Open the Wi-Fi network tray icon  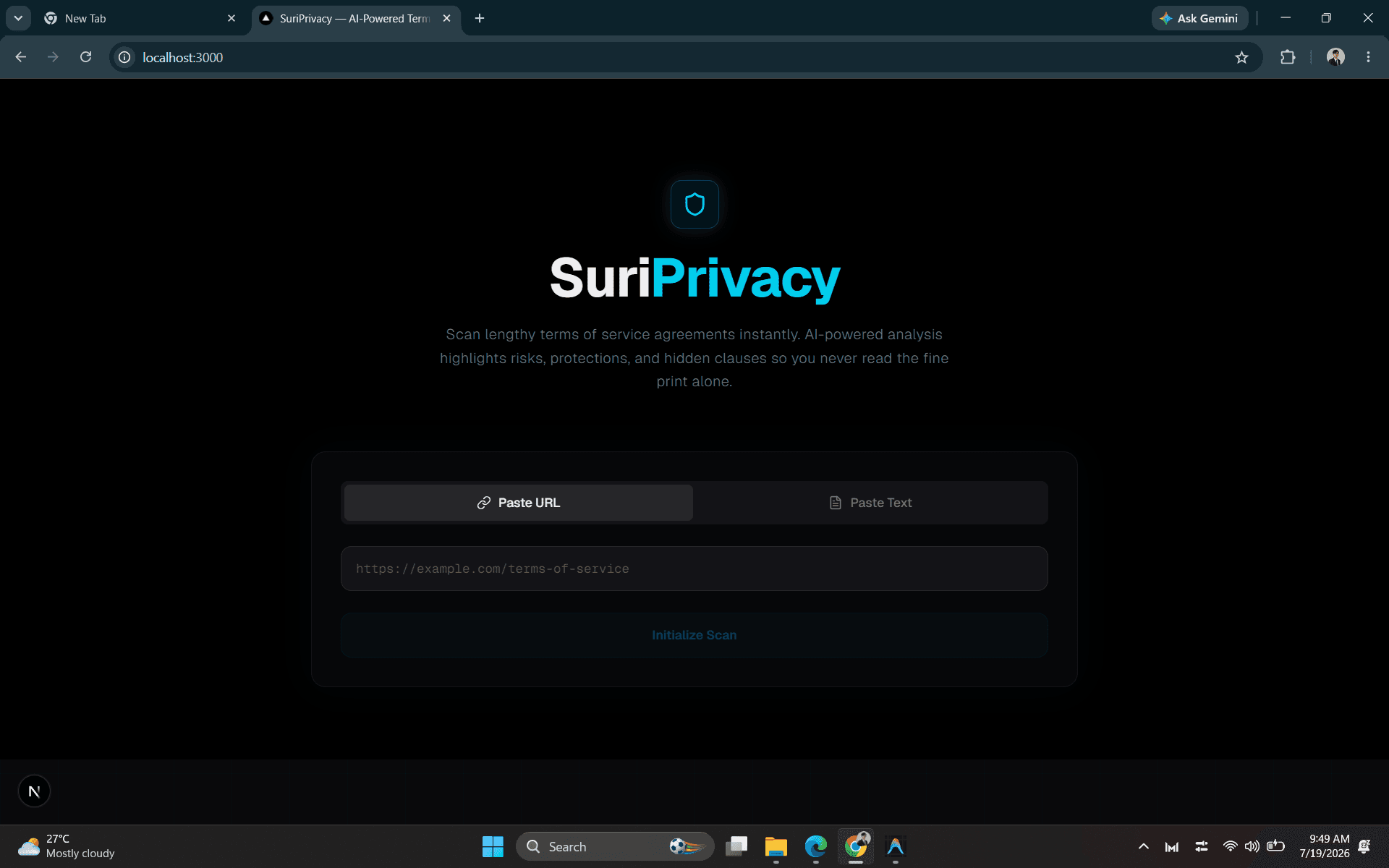pos(1230,846)
